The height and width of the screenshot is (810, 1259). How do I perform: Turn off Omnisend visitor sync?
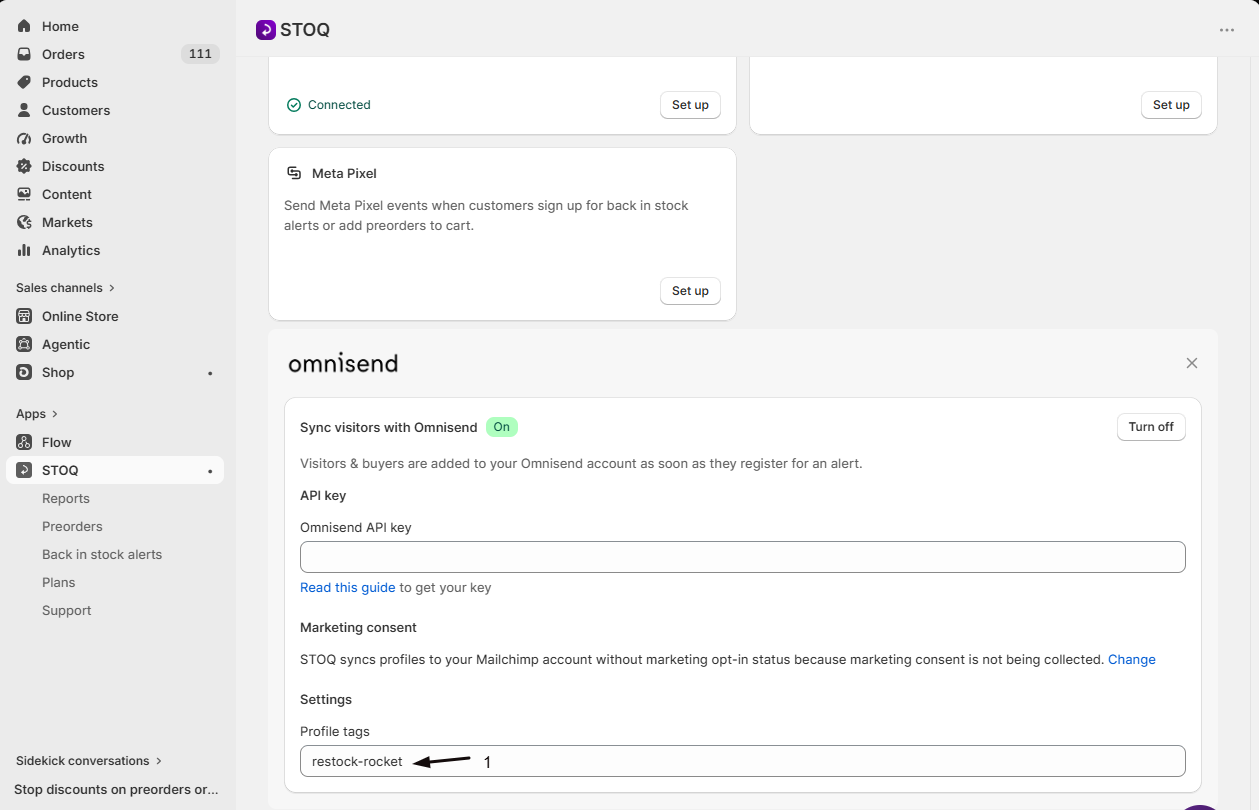point(1151,427)
